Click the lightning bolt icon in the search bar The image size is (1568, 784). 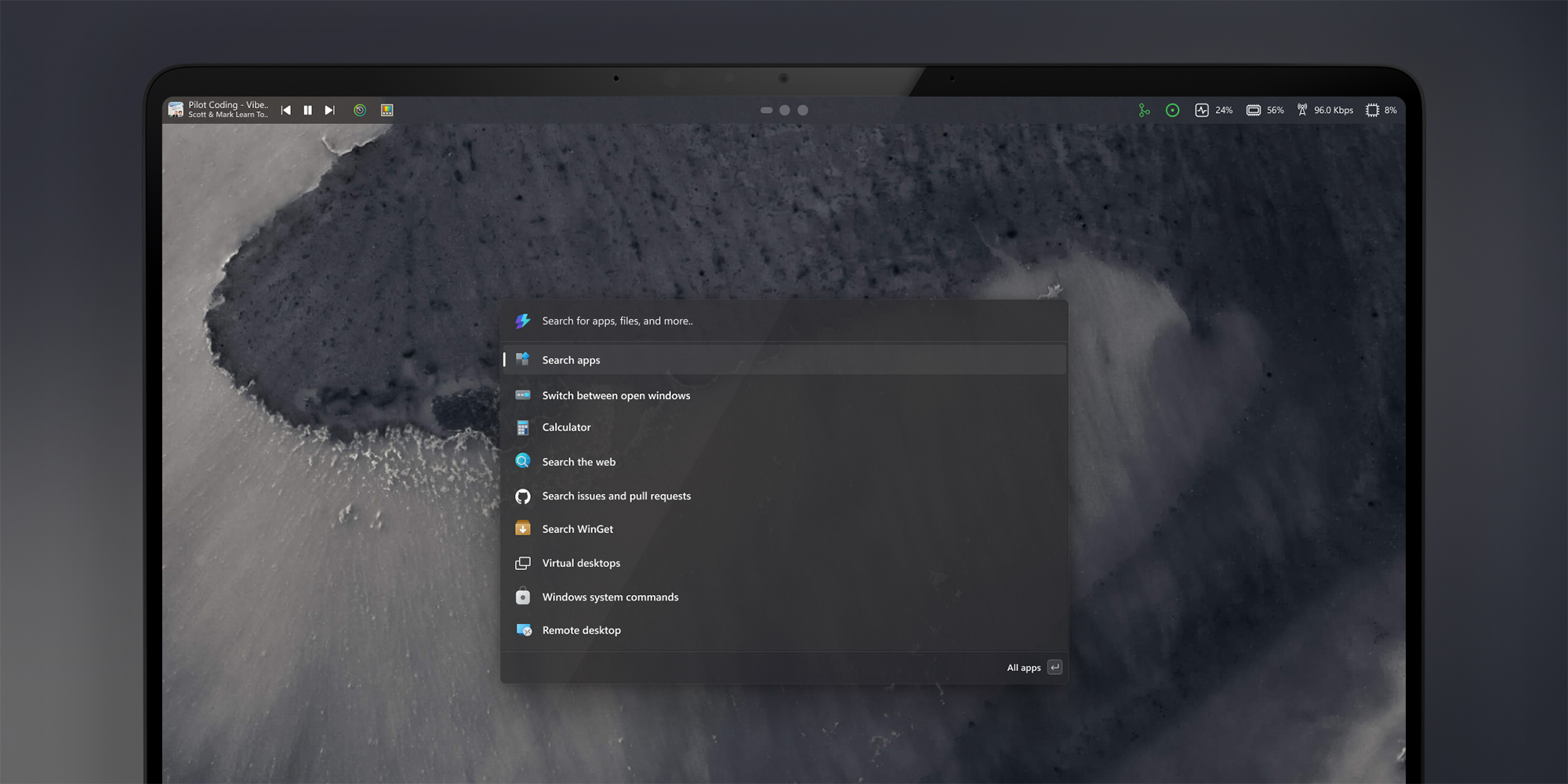(x=523, y=321)
